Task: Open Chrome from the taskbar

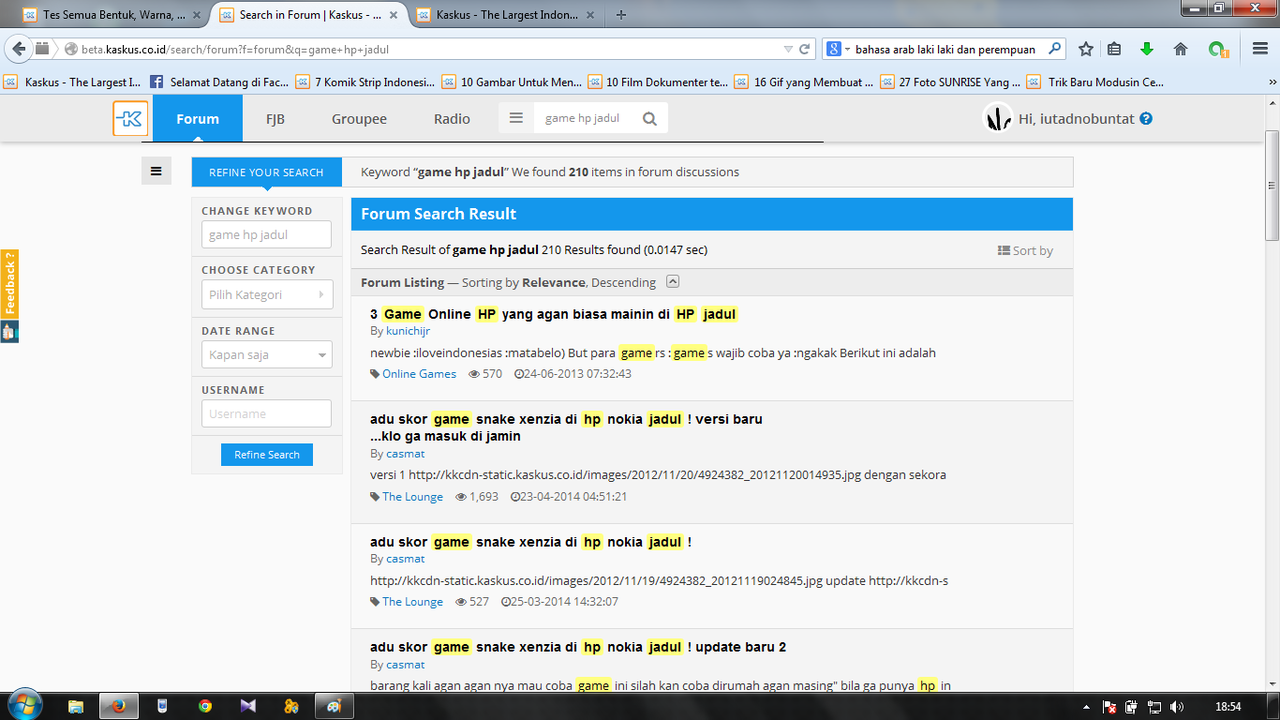Action: 205,705
